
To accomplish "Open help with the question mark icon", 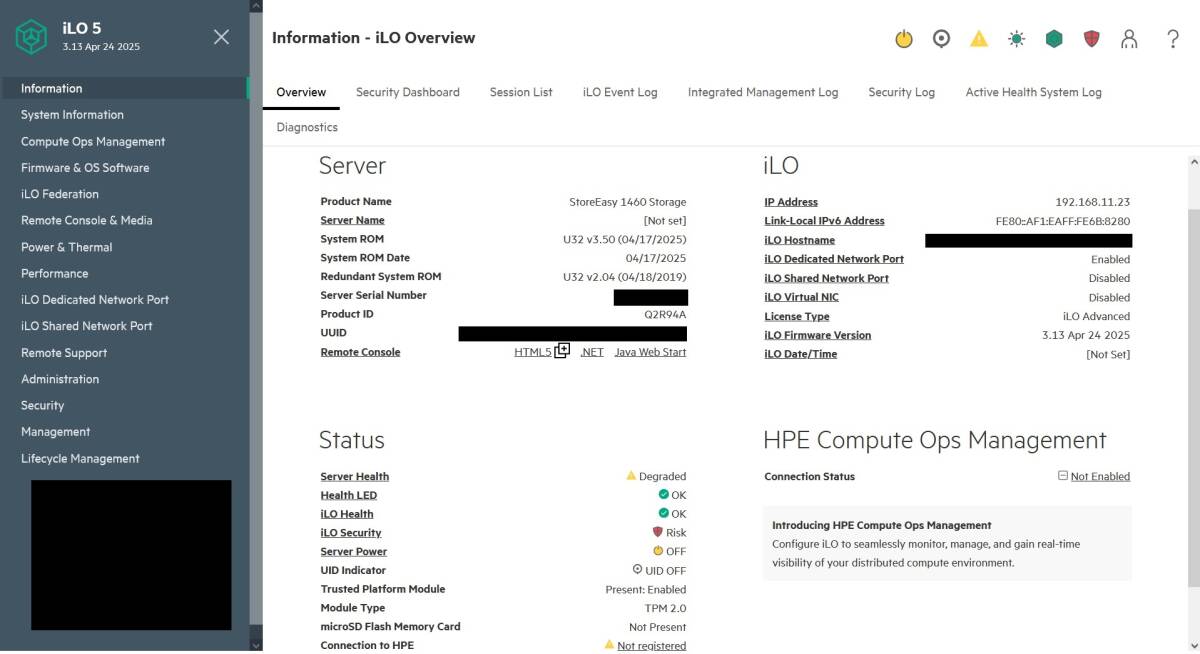I will tap(1173, 39).
